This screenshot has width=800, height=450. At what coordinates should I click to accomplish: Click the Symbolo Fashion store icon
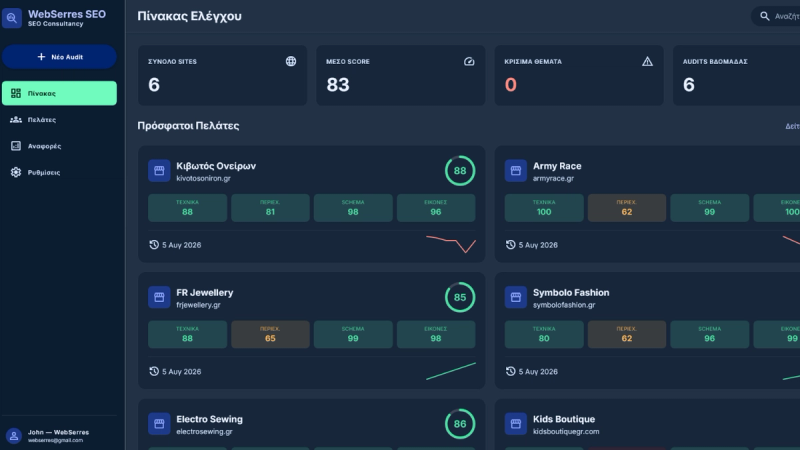pyautogui.click(x=516, y=297)
